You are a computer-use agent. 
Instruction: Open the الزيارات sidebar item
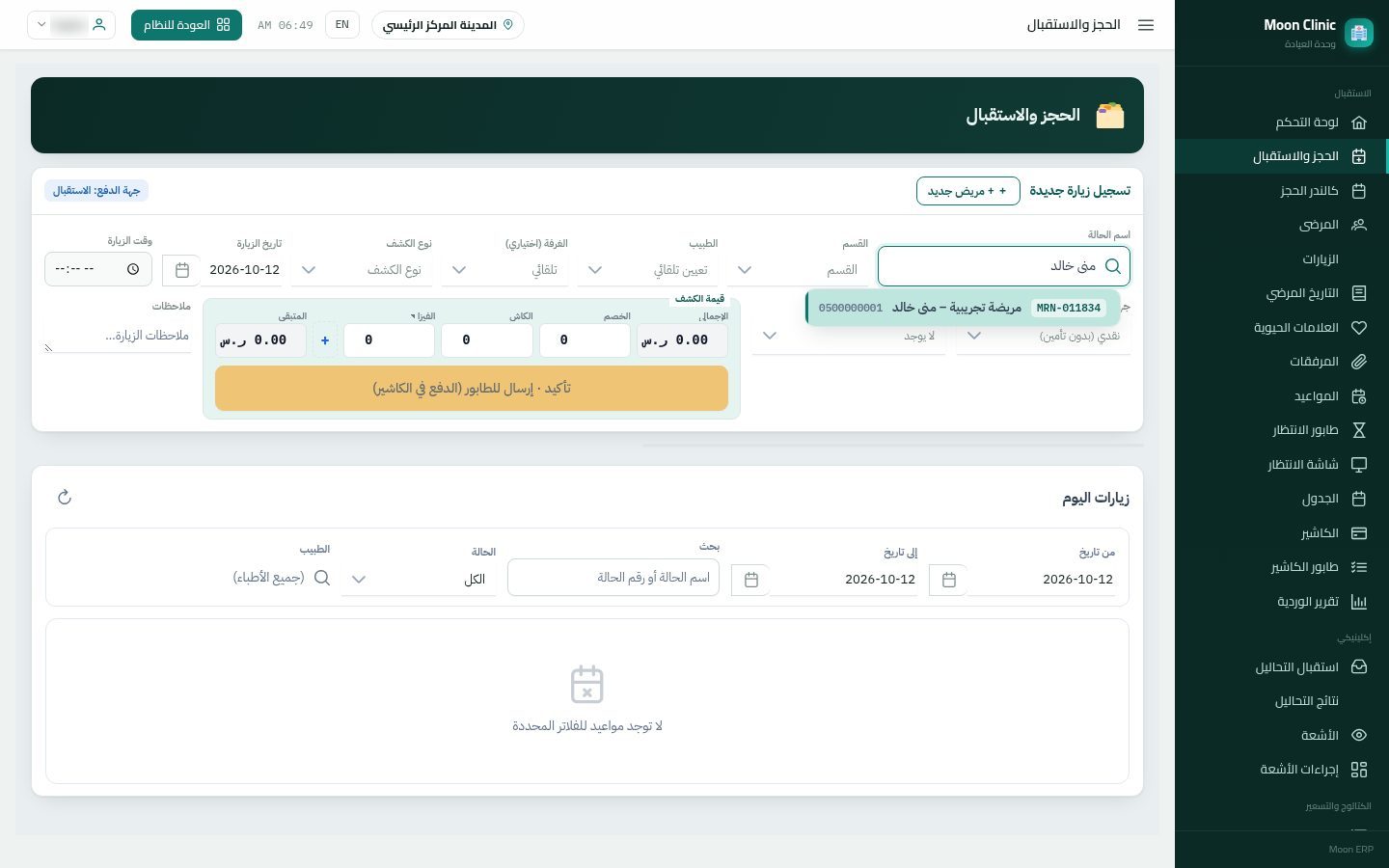pos(1281,259)
